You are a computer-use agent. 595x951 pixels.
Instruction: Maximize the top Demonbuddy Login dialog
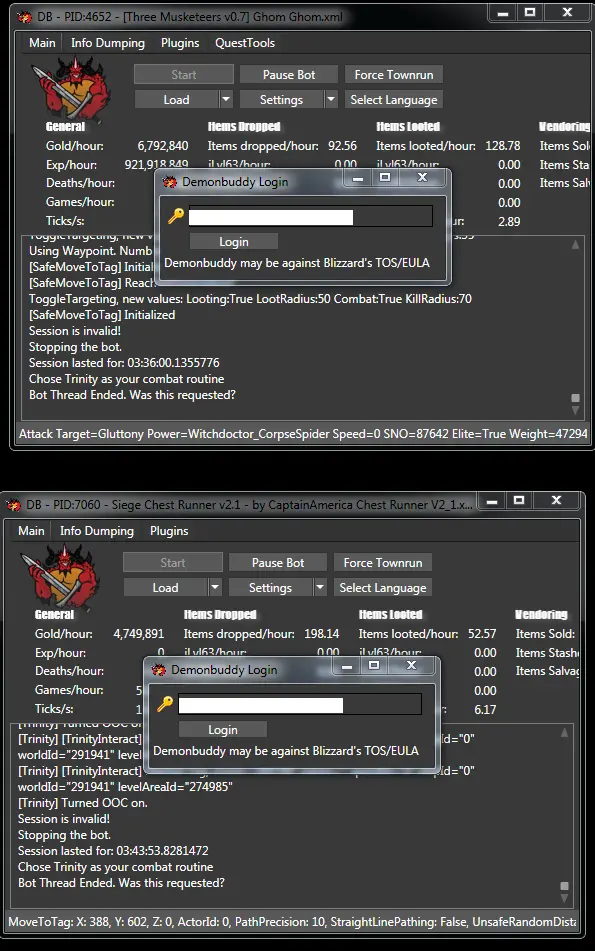[x=385, y=178]
